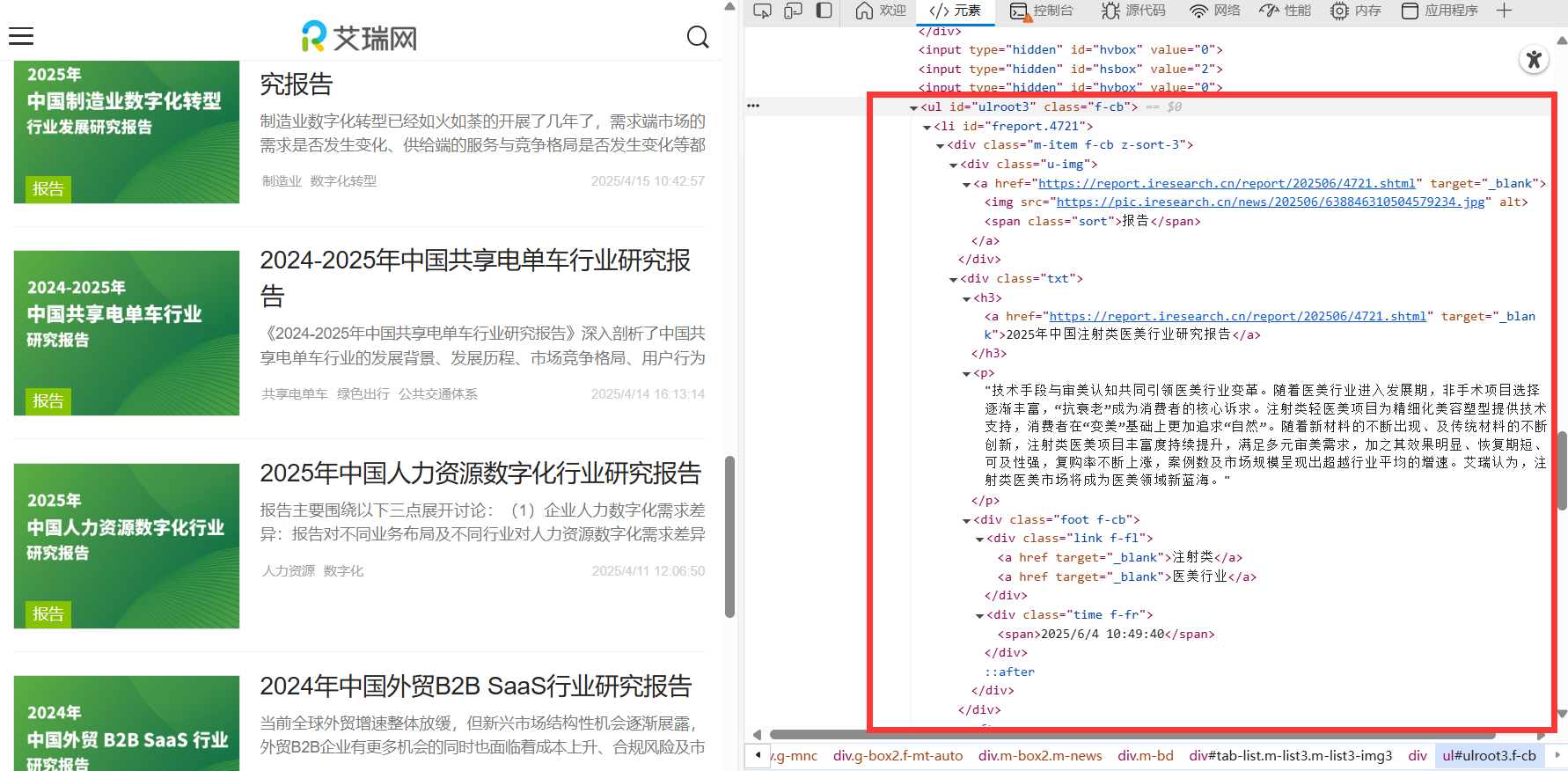1568x771 pixels.
Task: Click breadcrumb div.g-box2.f-mt-auto
Action: (898, 755)
